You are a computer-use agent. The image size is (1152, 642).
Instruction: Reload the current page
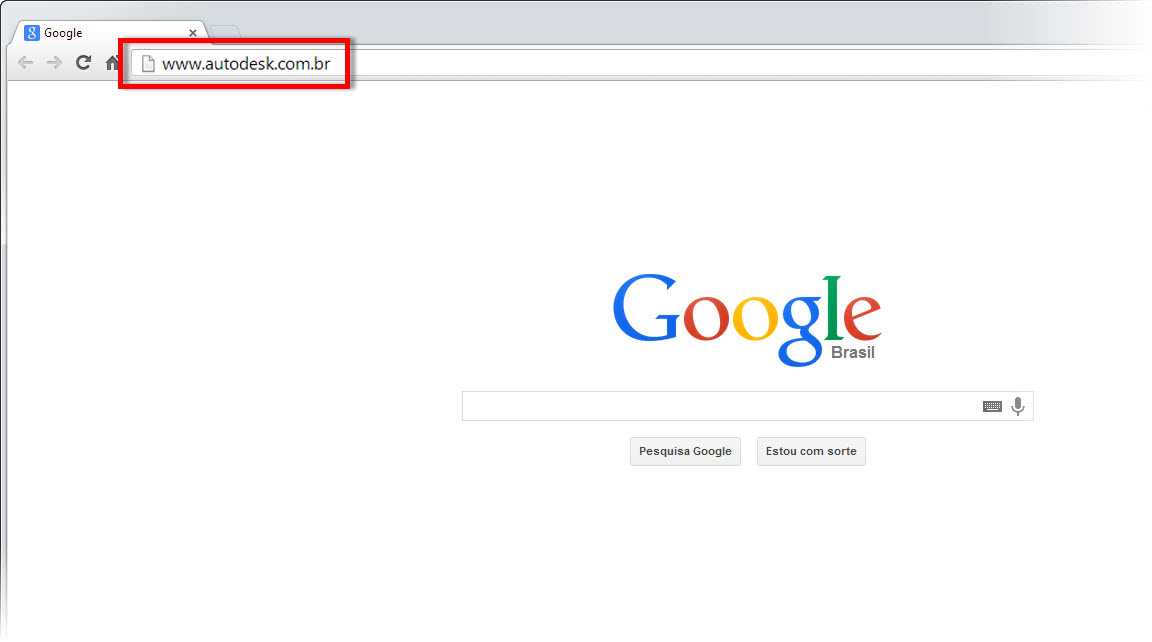(x=83, y=62)
